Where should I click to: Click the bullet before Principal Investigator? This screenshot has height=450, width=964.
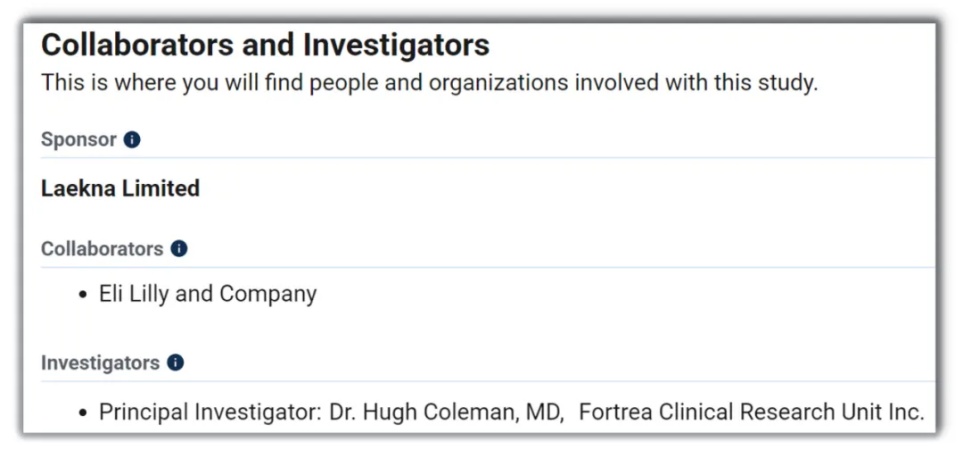(84, 413)
